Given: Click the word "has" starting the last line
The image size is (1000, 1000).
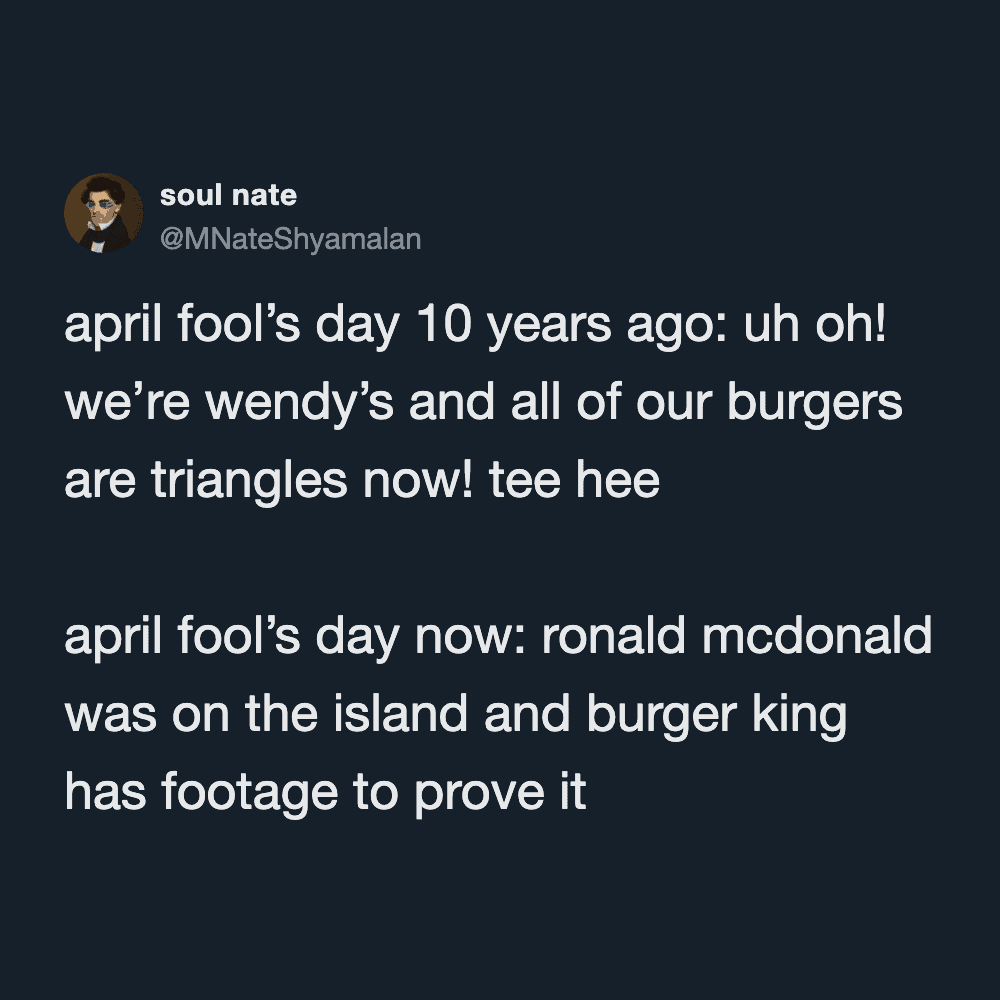Looking at the screenshot, I should click(x=106, y=792).
